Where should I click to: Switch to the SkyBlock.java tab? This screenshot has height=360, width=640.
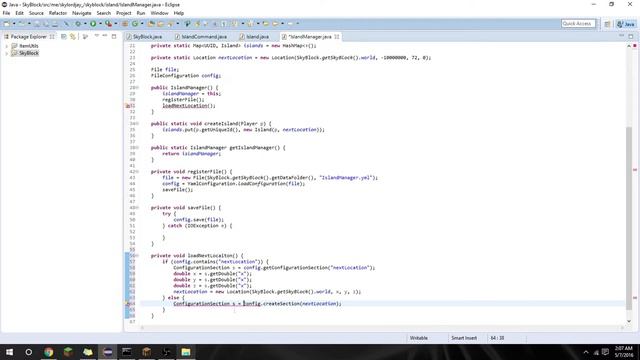pyautogui.click(x=144, y=37)
